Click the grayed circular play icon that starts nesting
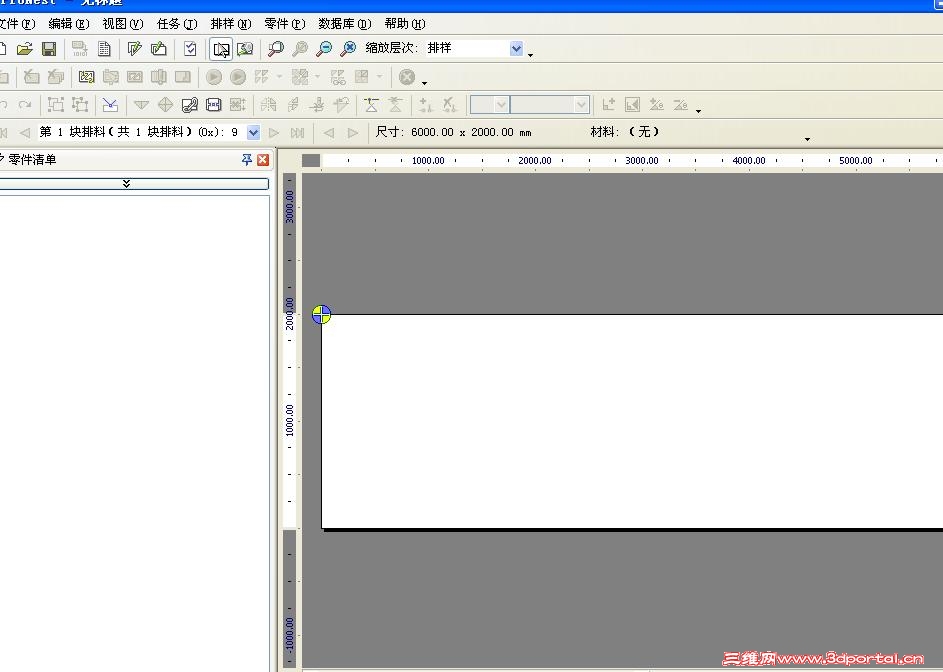Image resolution: width=943 pixels, height=672 pixels. [x=213, y=77]
